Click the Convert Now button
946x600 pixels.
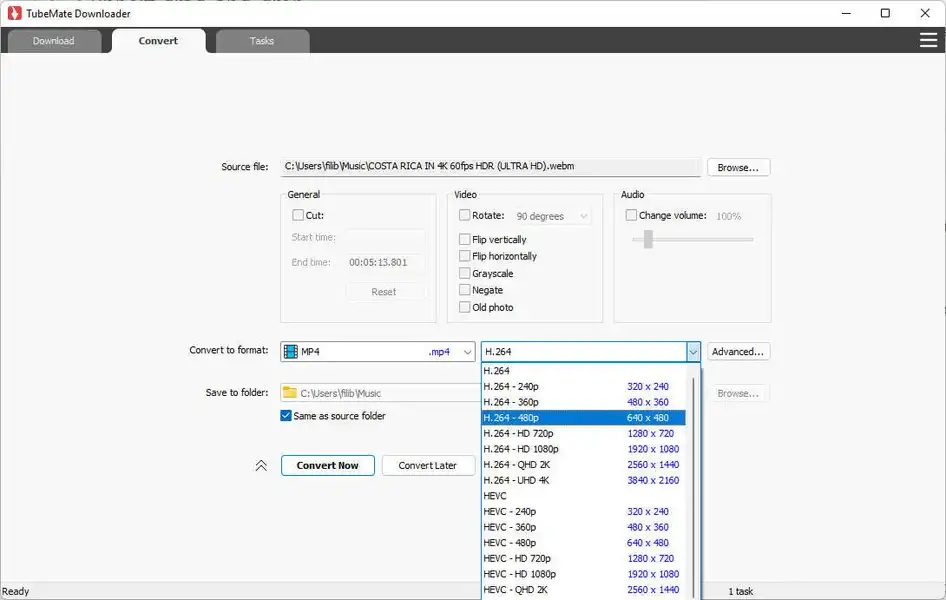327,466
